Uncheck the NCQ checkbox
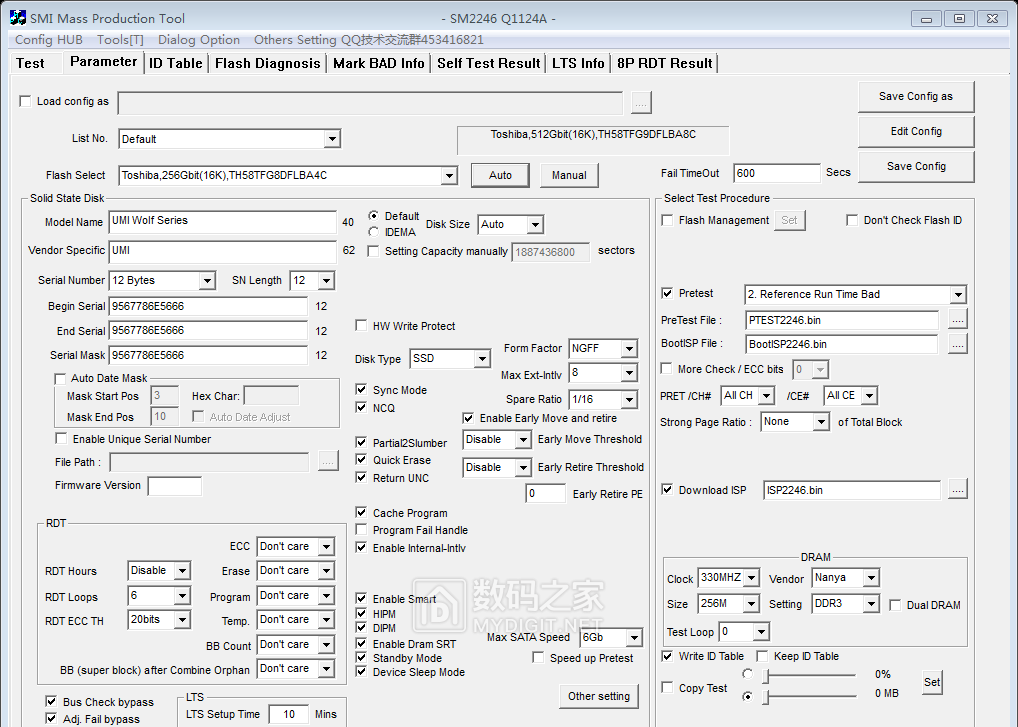The height and width of the screenshot is (727, 1018). (361, 408)
